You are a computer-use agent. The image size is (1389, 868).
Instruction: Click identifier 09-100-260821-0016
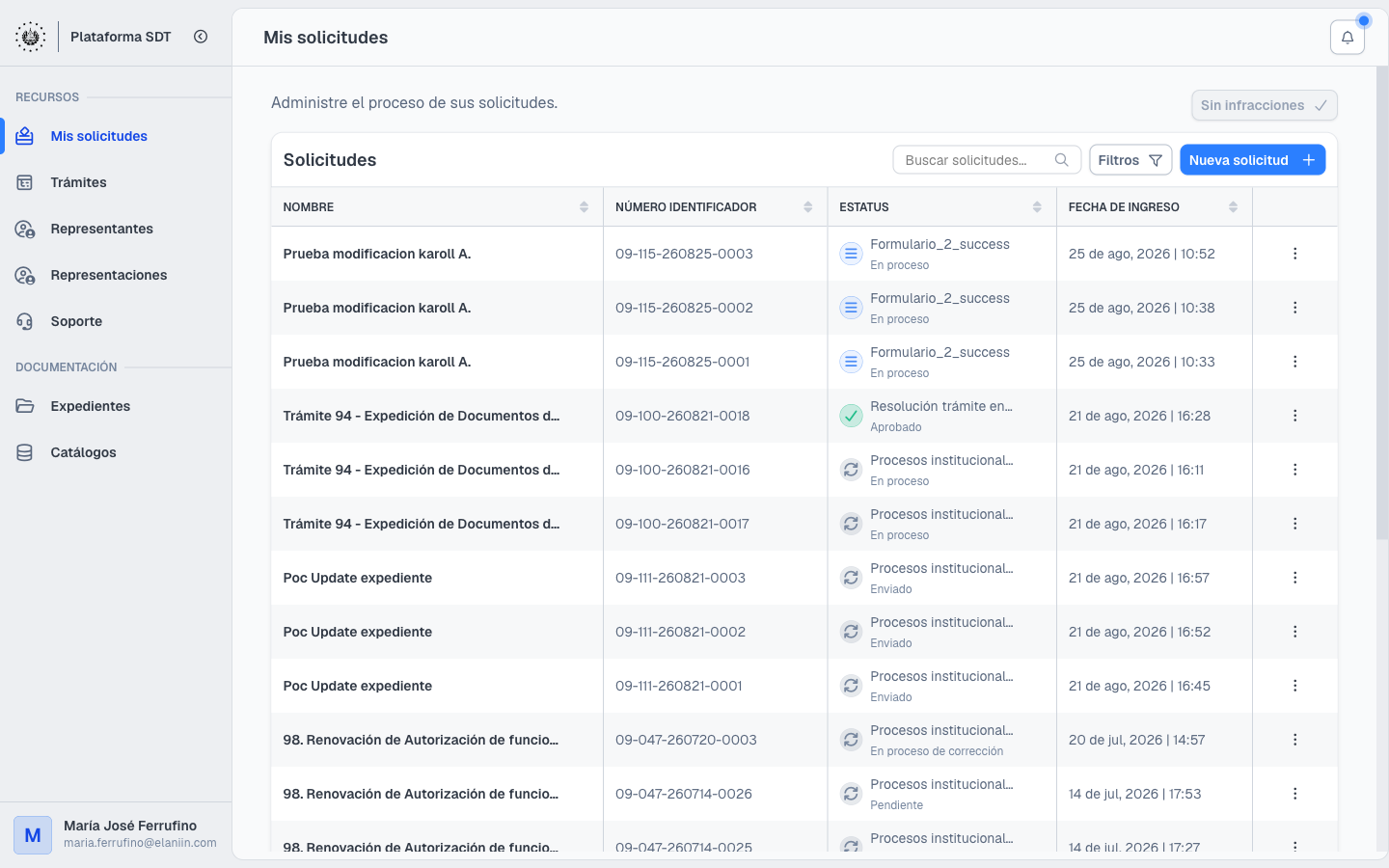point(683,470)
